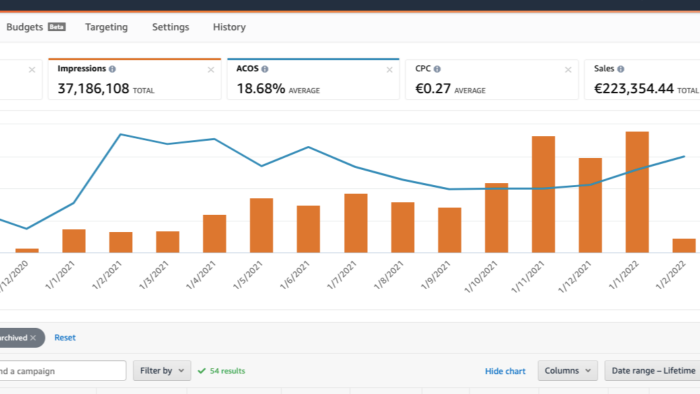The height and width of the screenshot is (394, 700).
Task: Open the History tab
Action: (x=229, y=27)
